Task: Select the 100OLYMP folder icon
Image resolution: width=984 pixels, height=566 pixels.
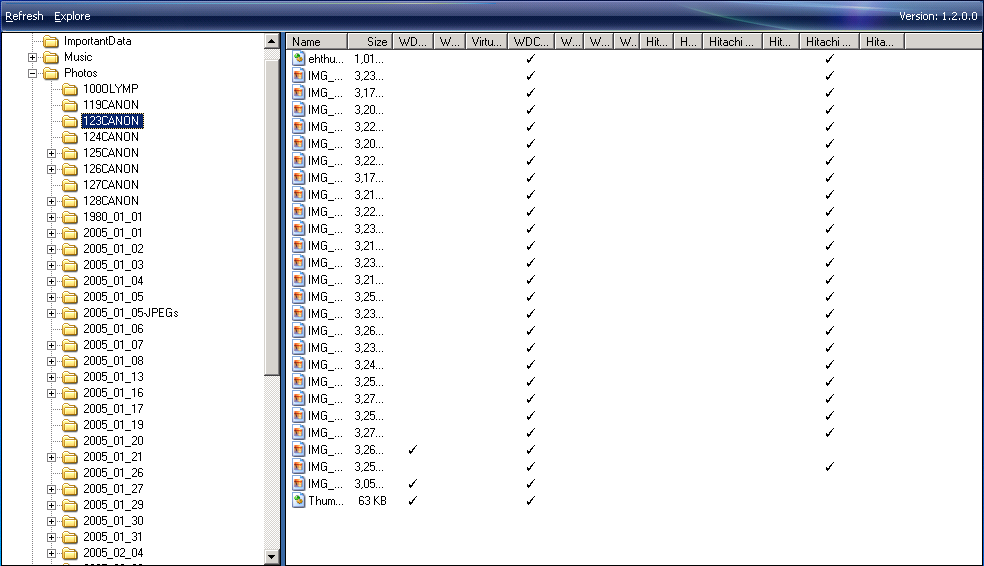Action: tap(70, 89)
